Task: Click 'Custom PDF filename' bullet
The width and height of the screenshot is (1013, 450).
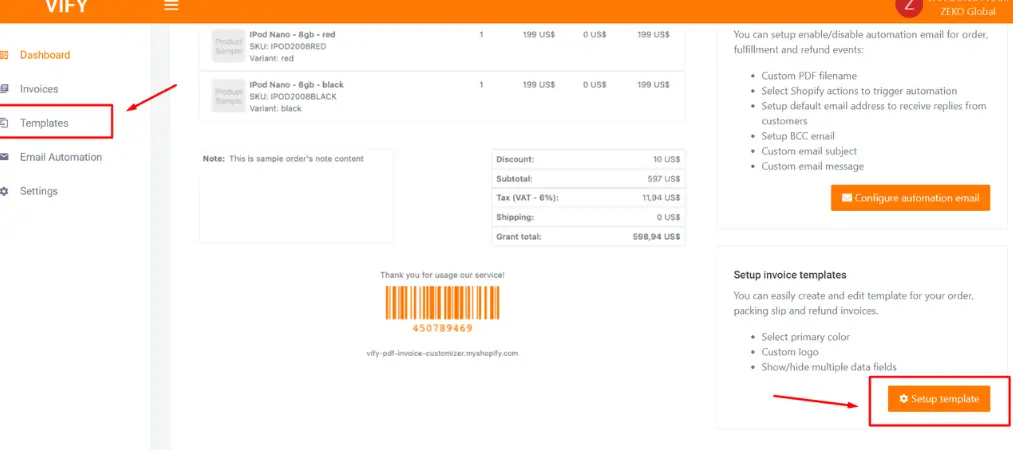Action: [809, 76]
